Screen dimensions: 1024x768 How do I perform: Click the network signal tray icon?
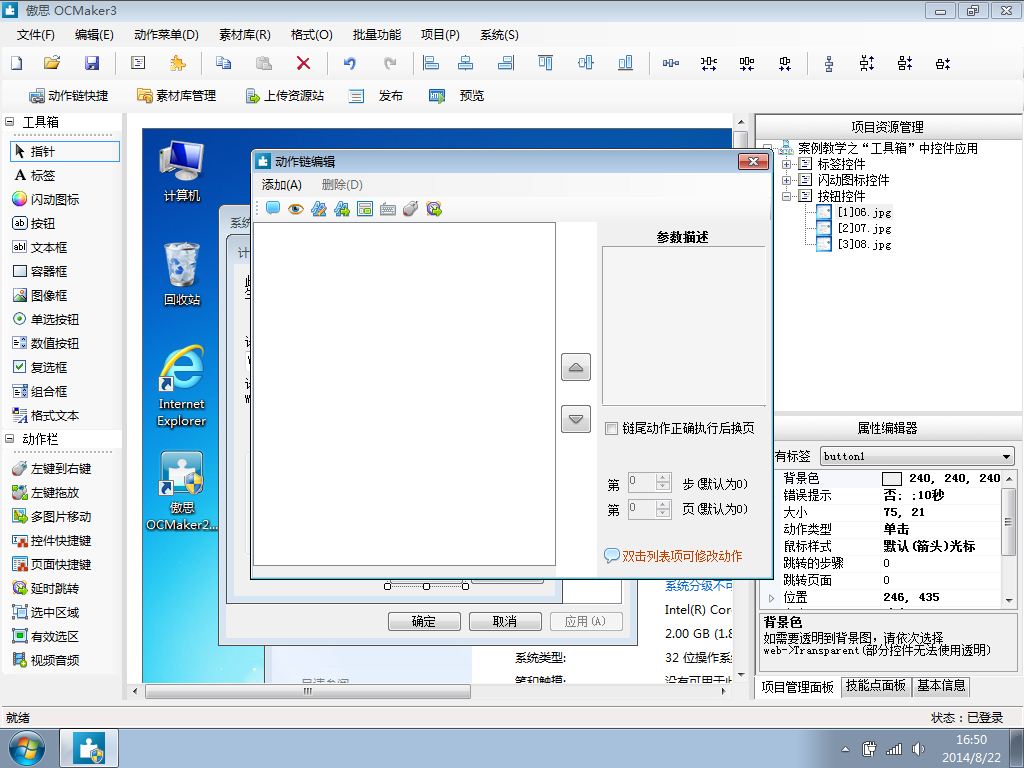pos(893,749)
